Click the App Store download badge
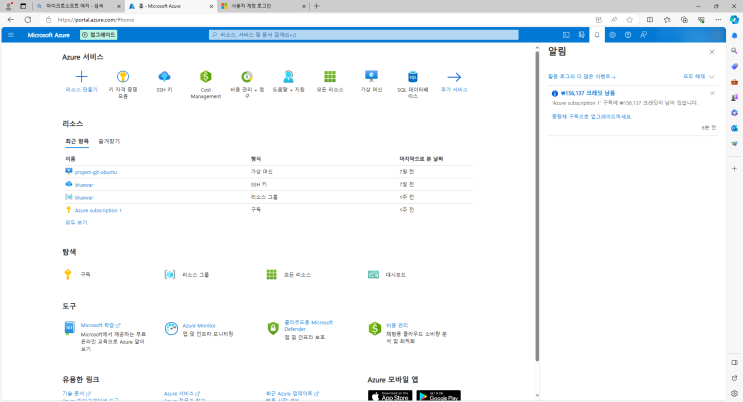 coord(390,396)
